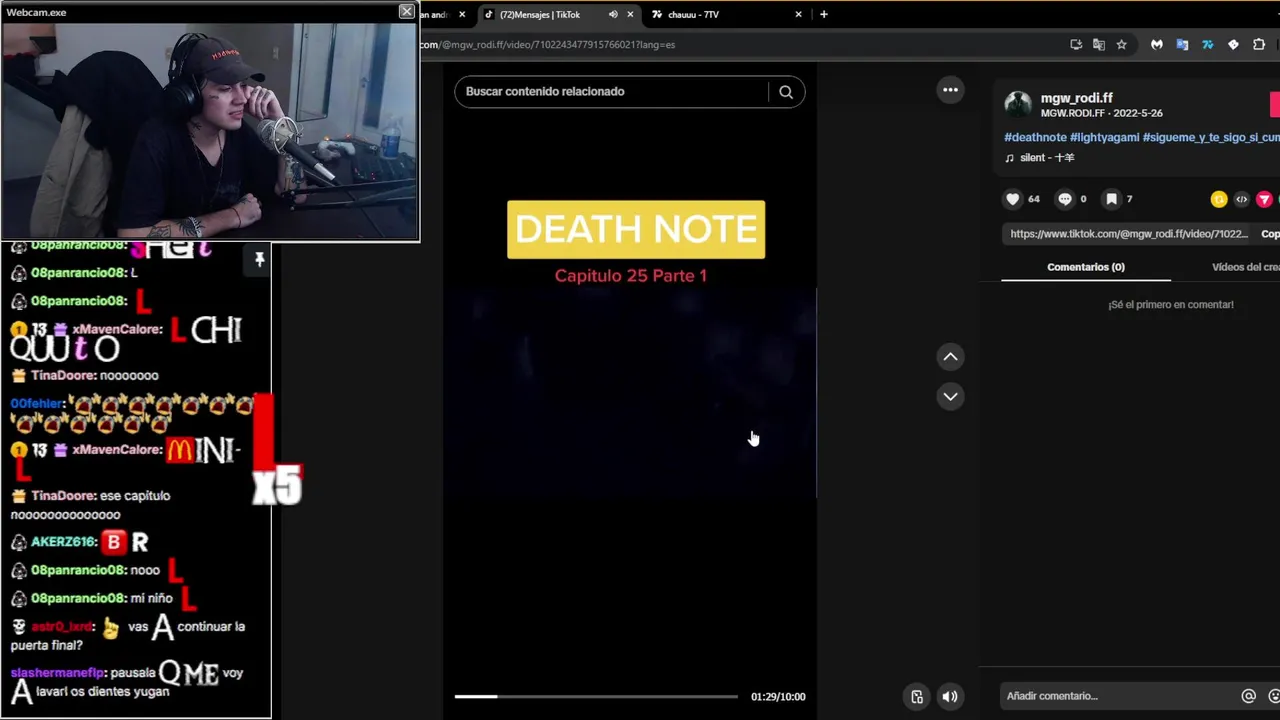Open the three-dots more options menu
The image size is (1280, 720).
[950, 90]
